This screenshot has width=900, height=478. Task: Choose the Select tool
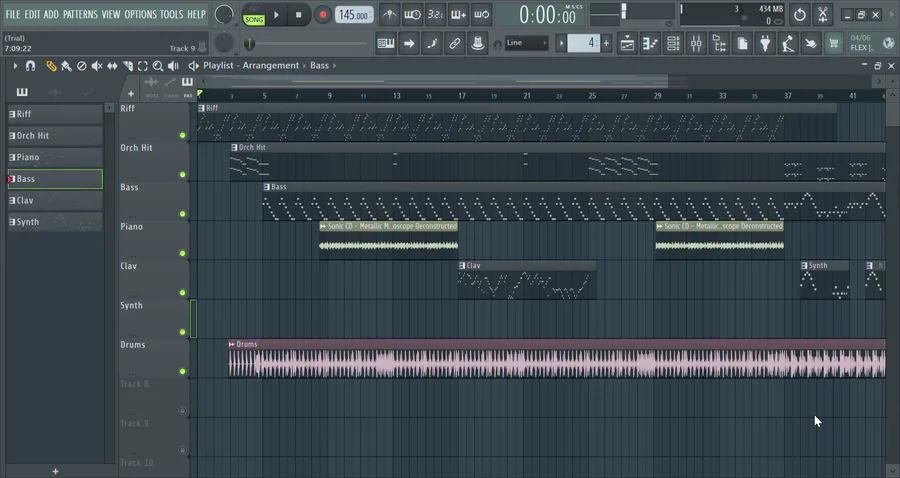tap(142, 66)
